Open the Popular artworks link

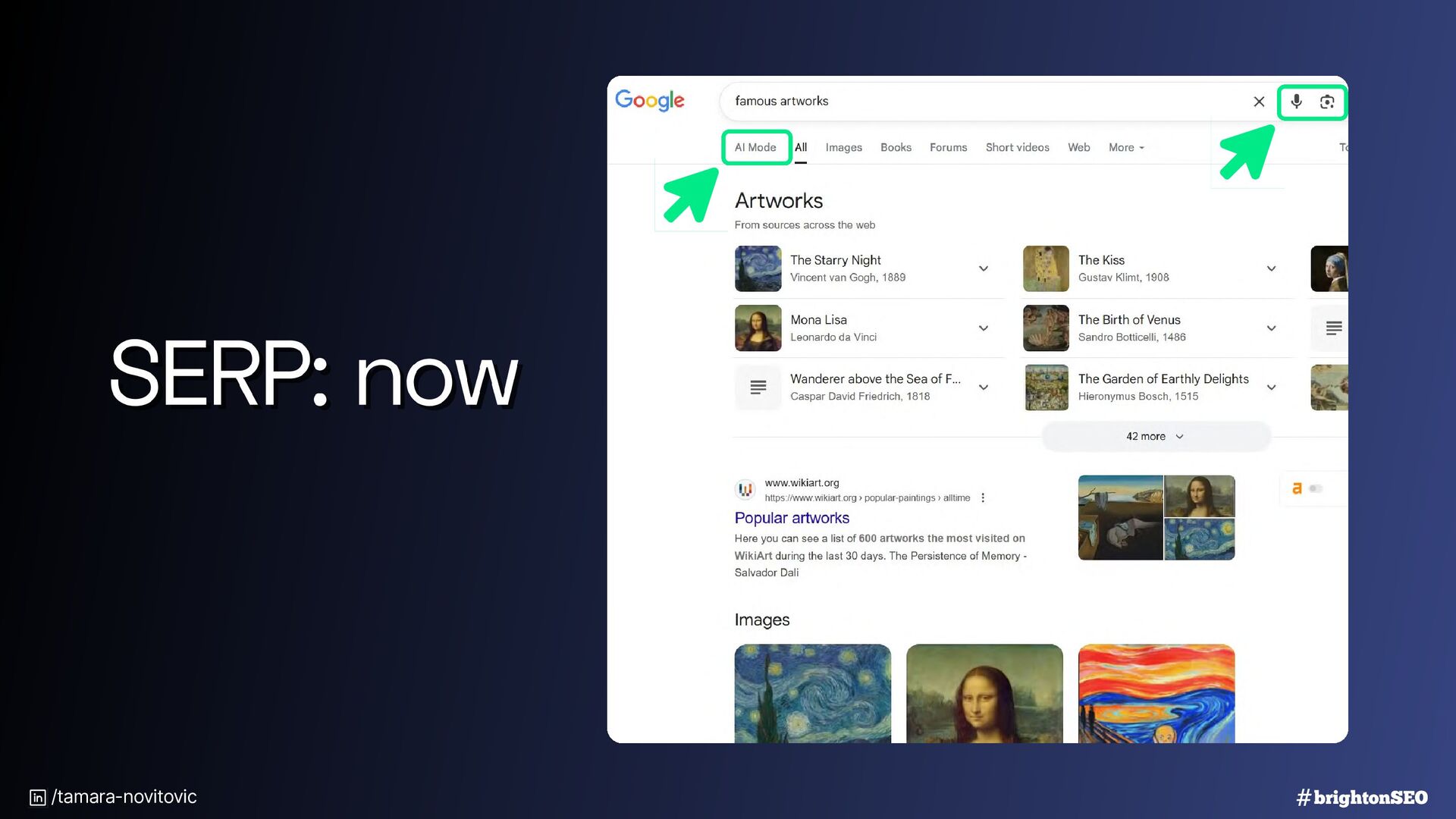(x=792, y=518)
